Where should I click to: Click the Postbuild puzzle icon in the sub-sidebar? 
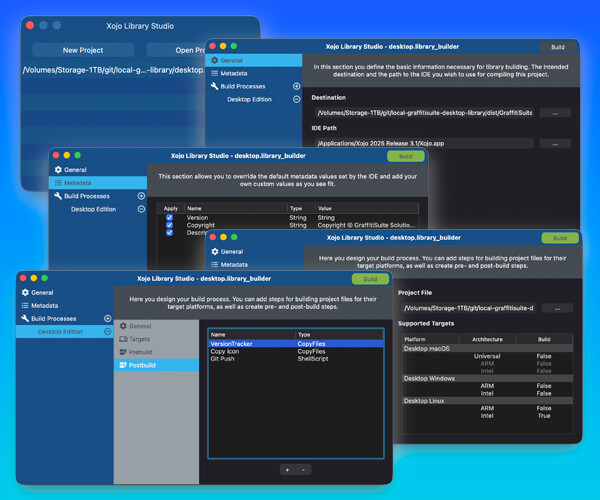click(122, 366)
